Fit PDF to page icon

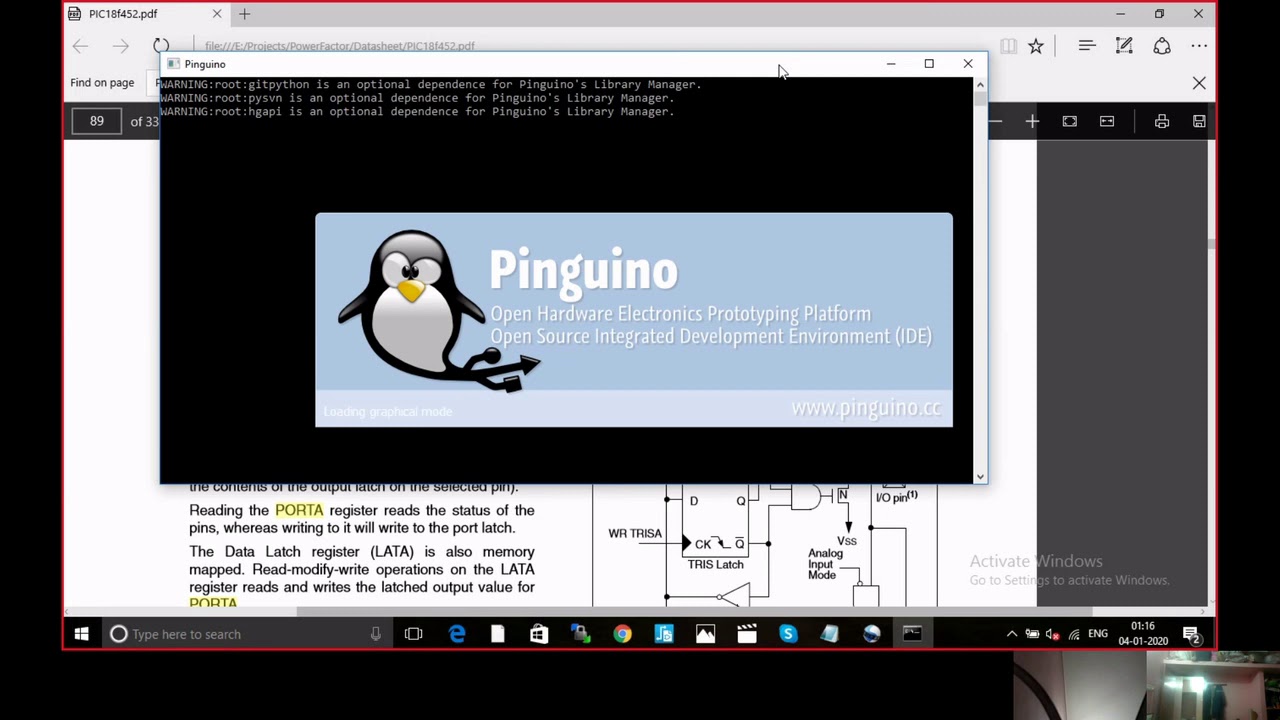(1070, 121)
